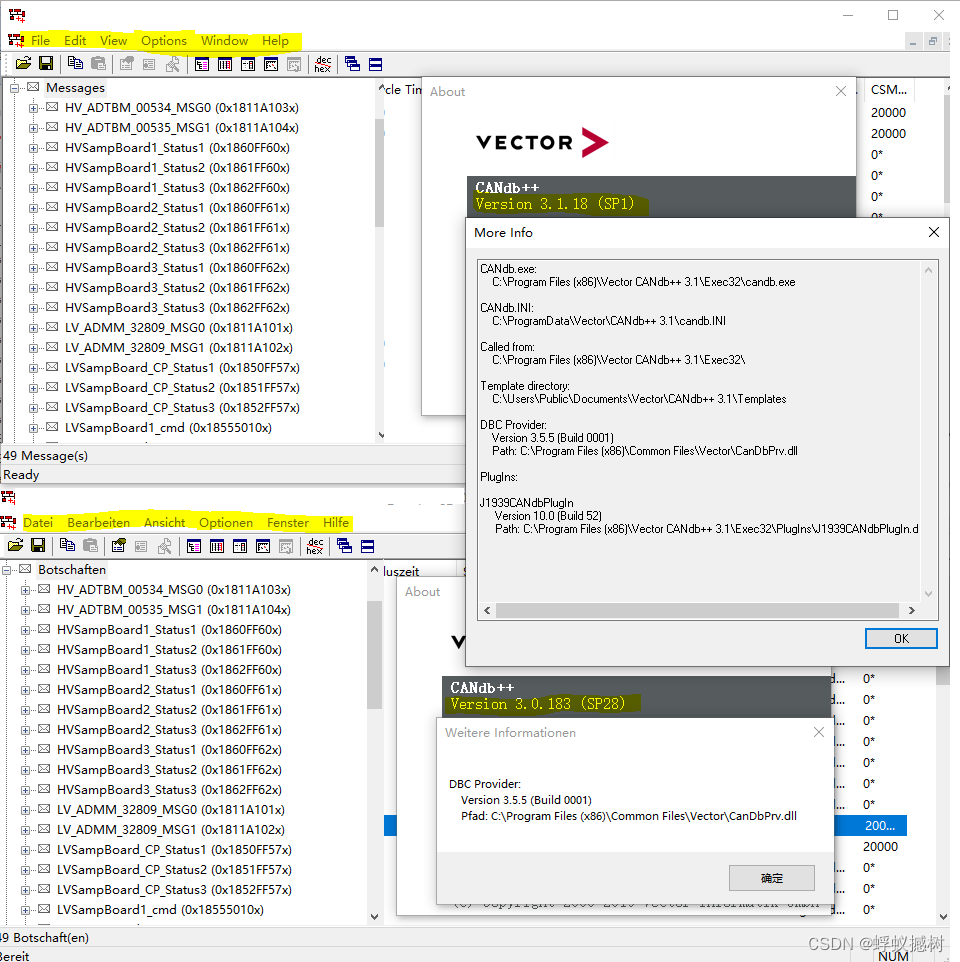This screenshot has height=962, width=960.
Task: Click edit object icon in German window toolbar
Action: point(118,545)
